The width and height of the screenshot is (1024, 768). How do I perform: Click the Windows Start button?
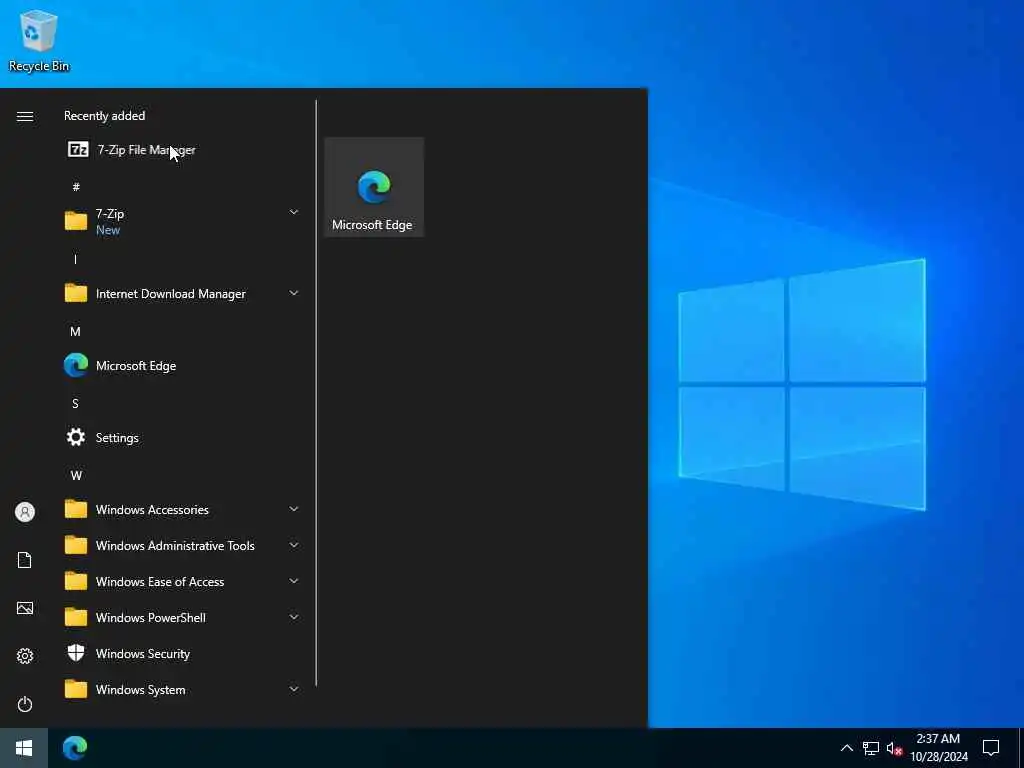[24, 748]
